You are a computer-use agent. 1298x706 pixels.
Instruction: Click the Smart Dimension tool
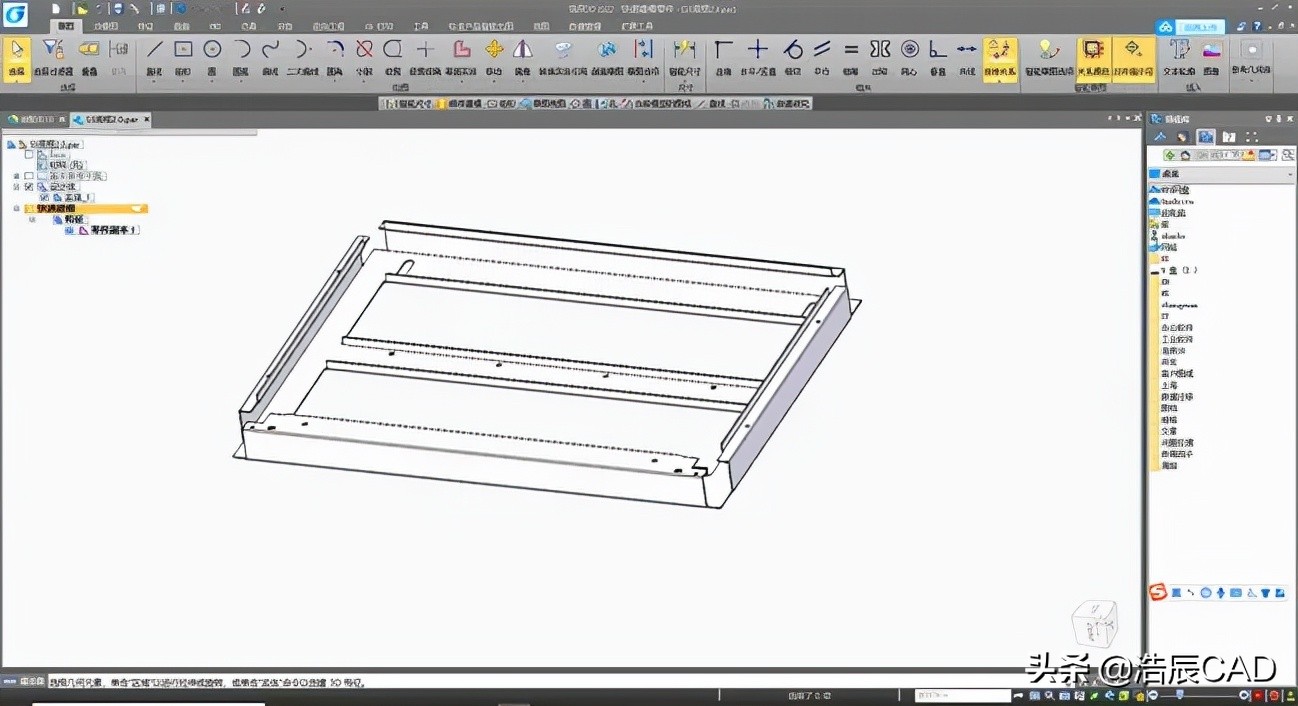(x=684, y=51)
